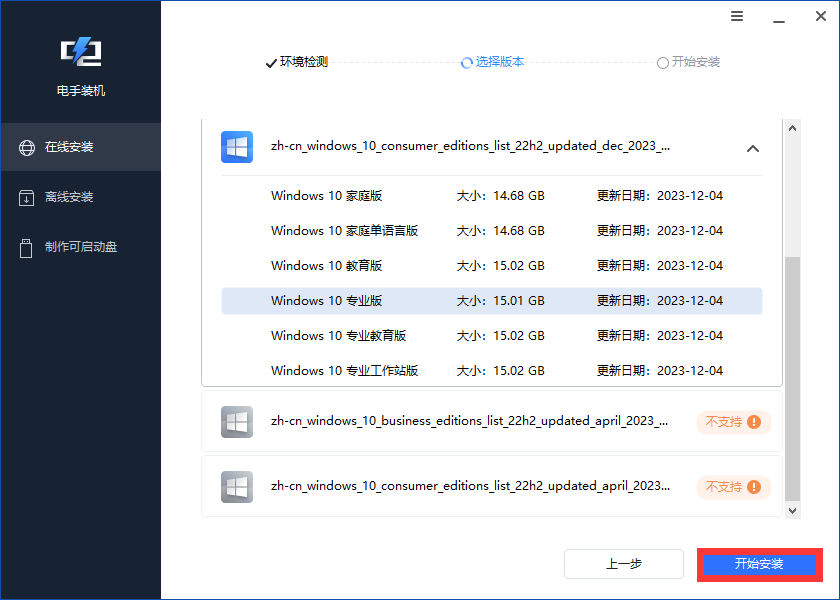
Task: Click the 上一步 button
Action: click(623, 564)
